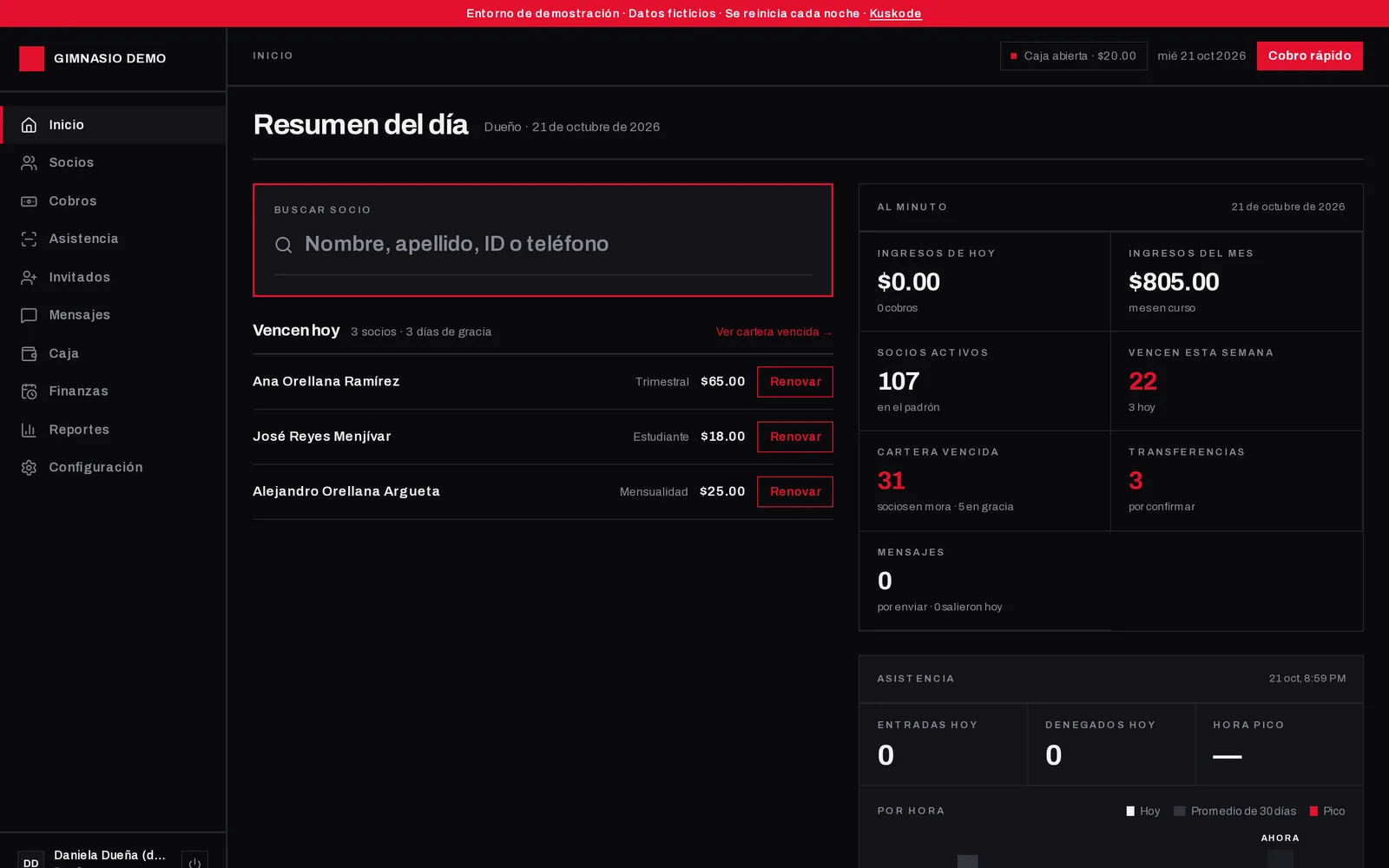The height and width of the screenshot is (868, 1389).
Task: Open the Asistencia page
Action: pyautogui.click(x=113, y=239)
